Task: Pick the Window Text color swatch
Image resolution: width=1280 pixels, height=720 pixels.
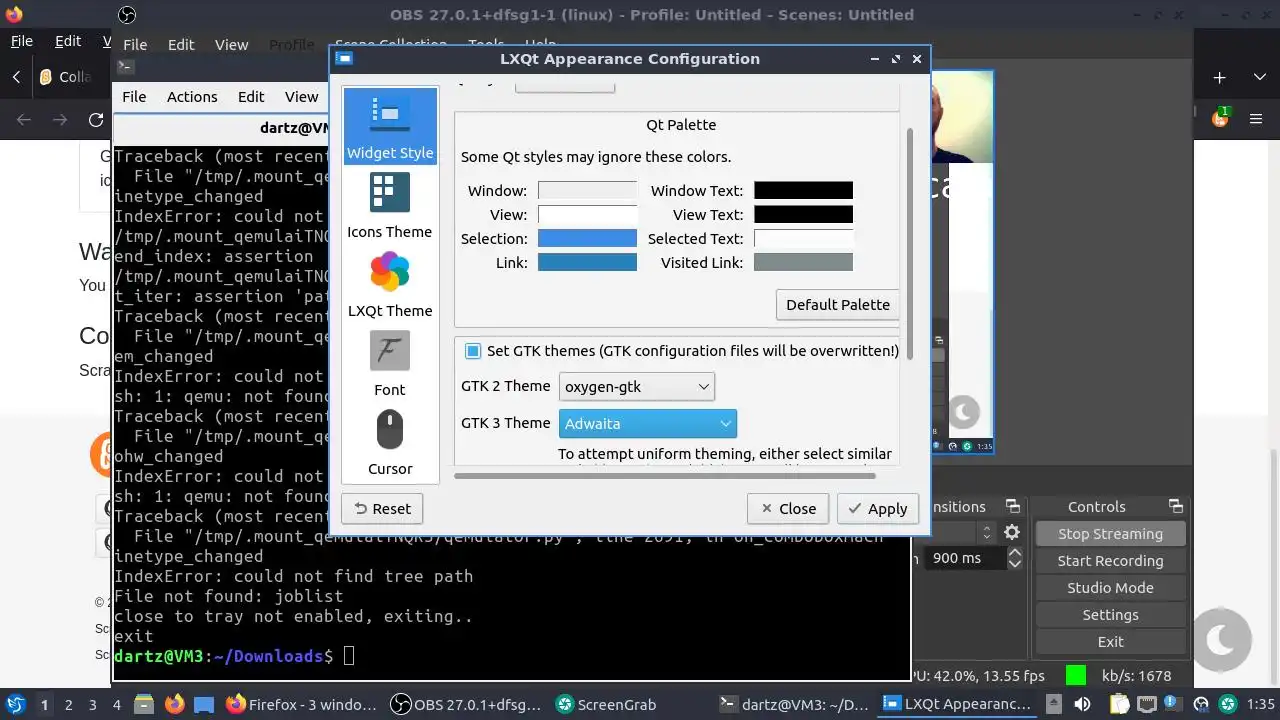Action: [x=803, y=190]
